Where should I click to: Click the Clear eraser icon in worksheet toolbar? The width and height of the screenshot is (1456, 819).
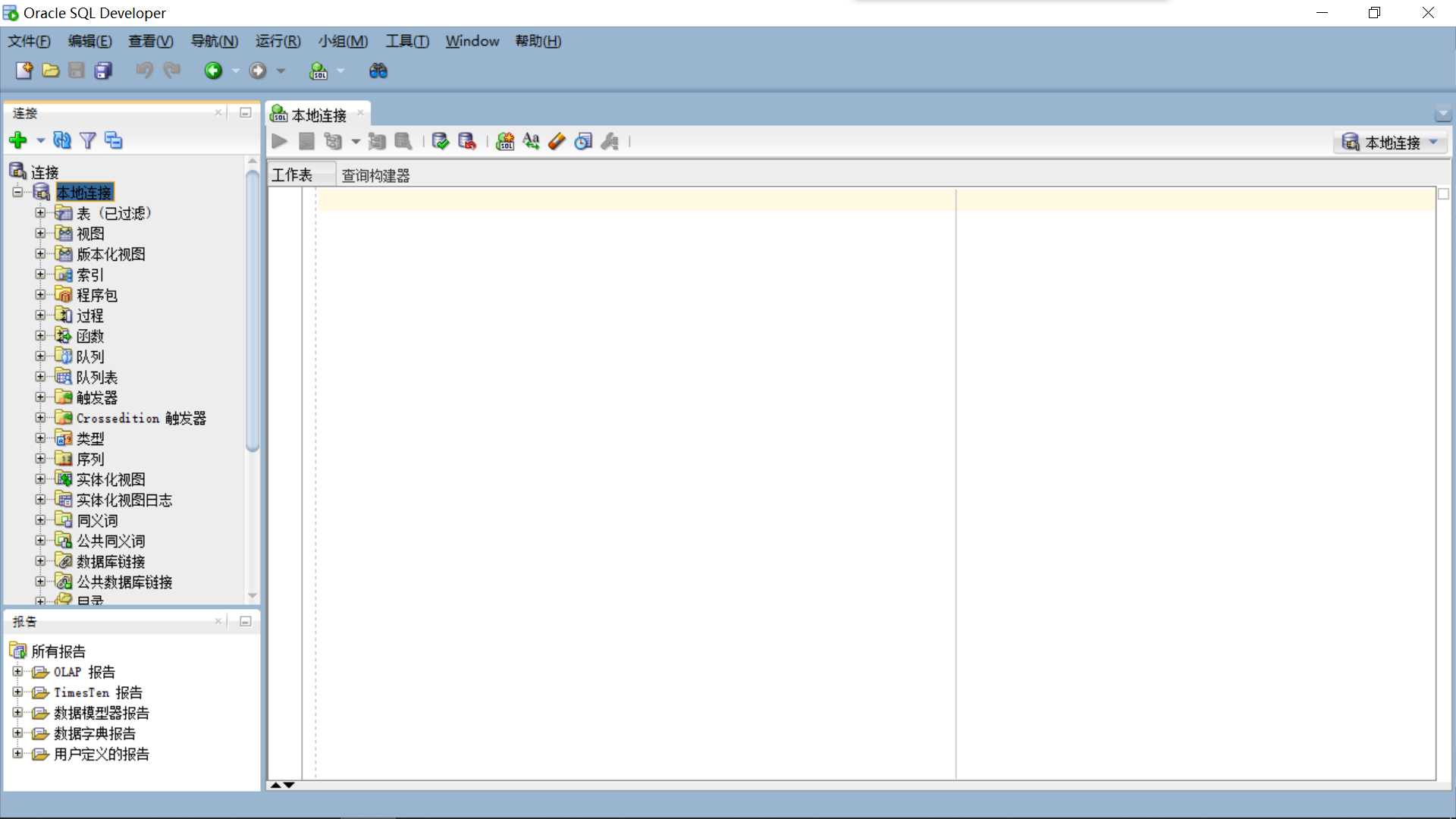[557, 141]
